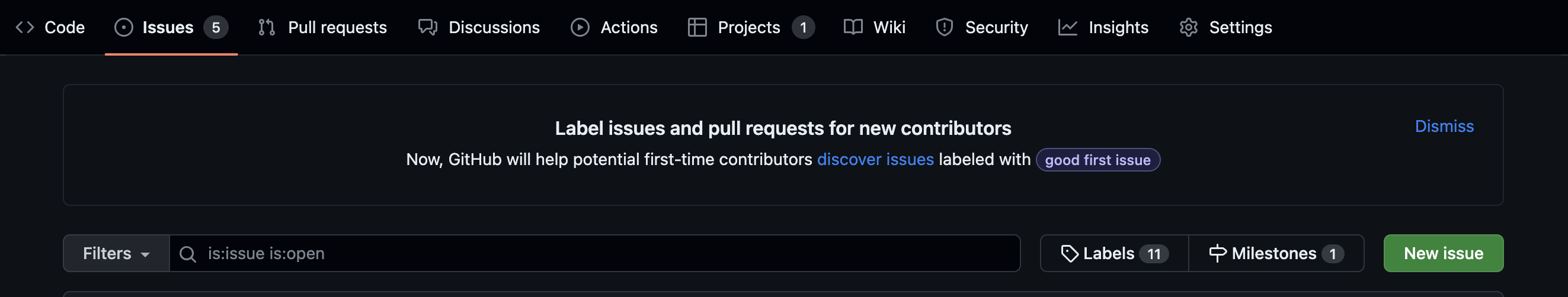Click the Projects table icon
1568x297 pixels.
697,27
